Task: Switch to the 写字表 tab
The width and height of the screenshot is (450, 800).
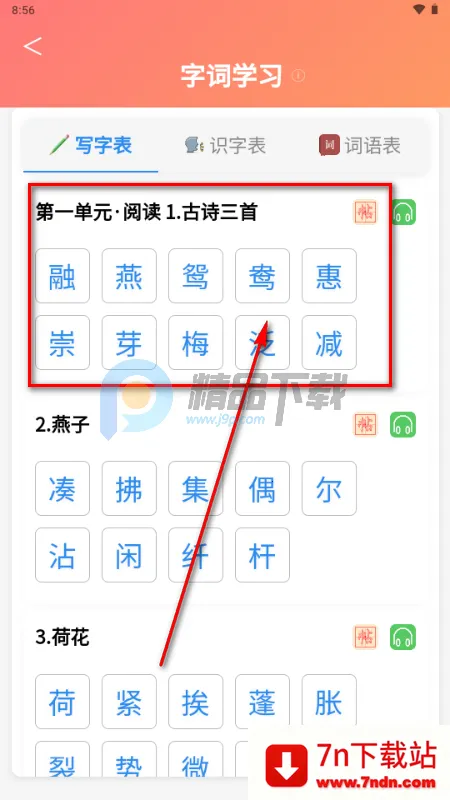Action: pyautogui.click(x=91, y=146)
